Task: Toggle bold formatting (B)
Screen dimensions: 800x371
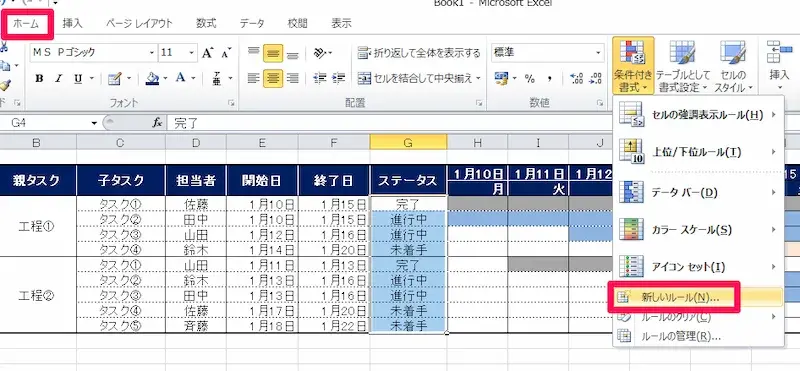Action: pos(39,79)
